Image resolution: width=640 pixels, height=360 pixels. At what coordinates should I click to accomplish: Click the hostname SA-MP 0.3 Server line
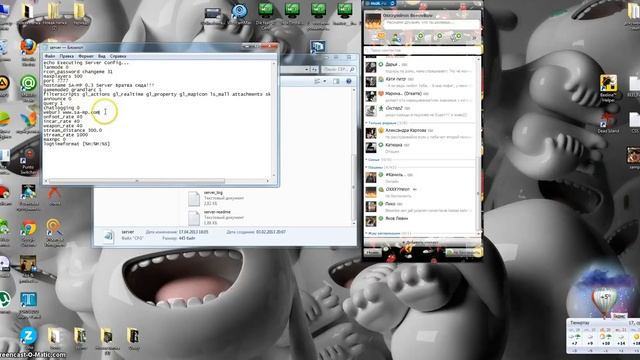click(99, 85)
